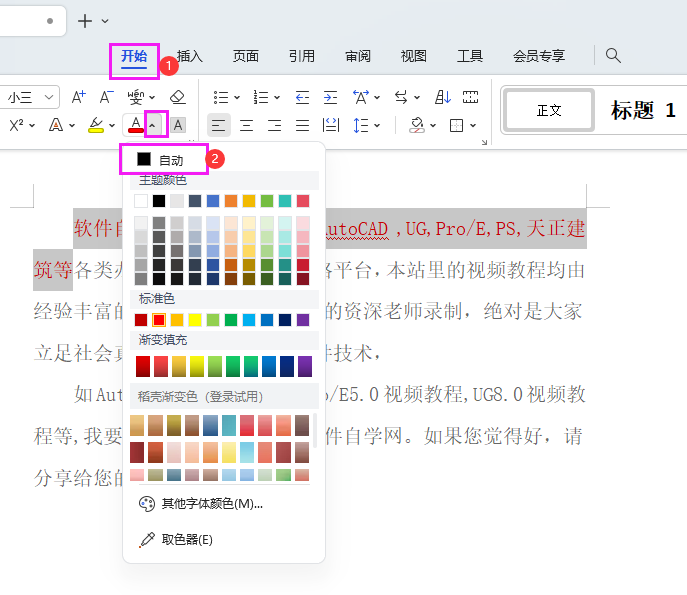Switch to the 页面 tab

[x=246, y=56]
